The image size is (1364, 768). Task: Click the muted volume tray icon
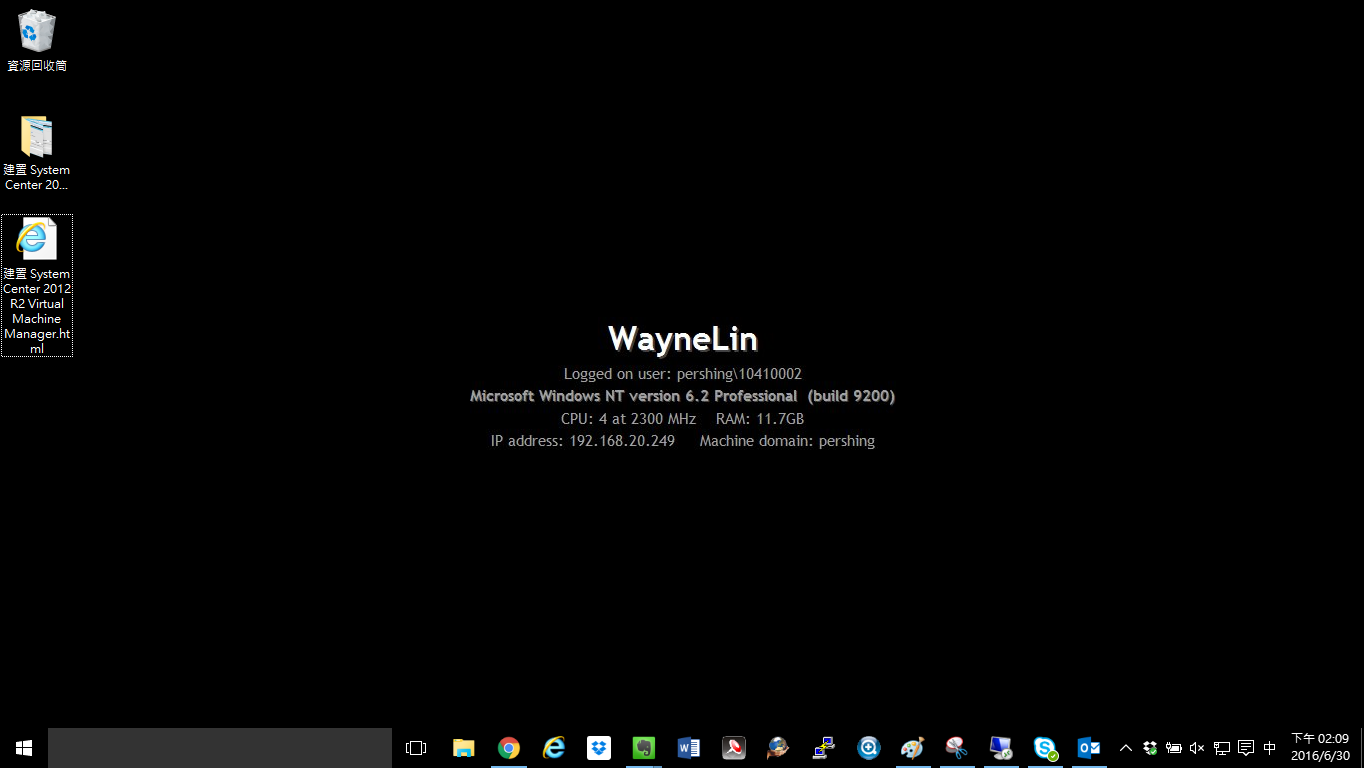(1198, 748)
